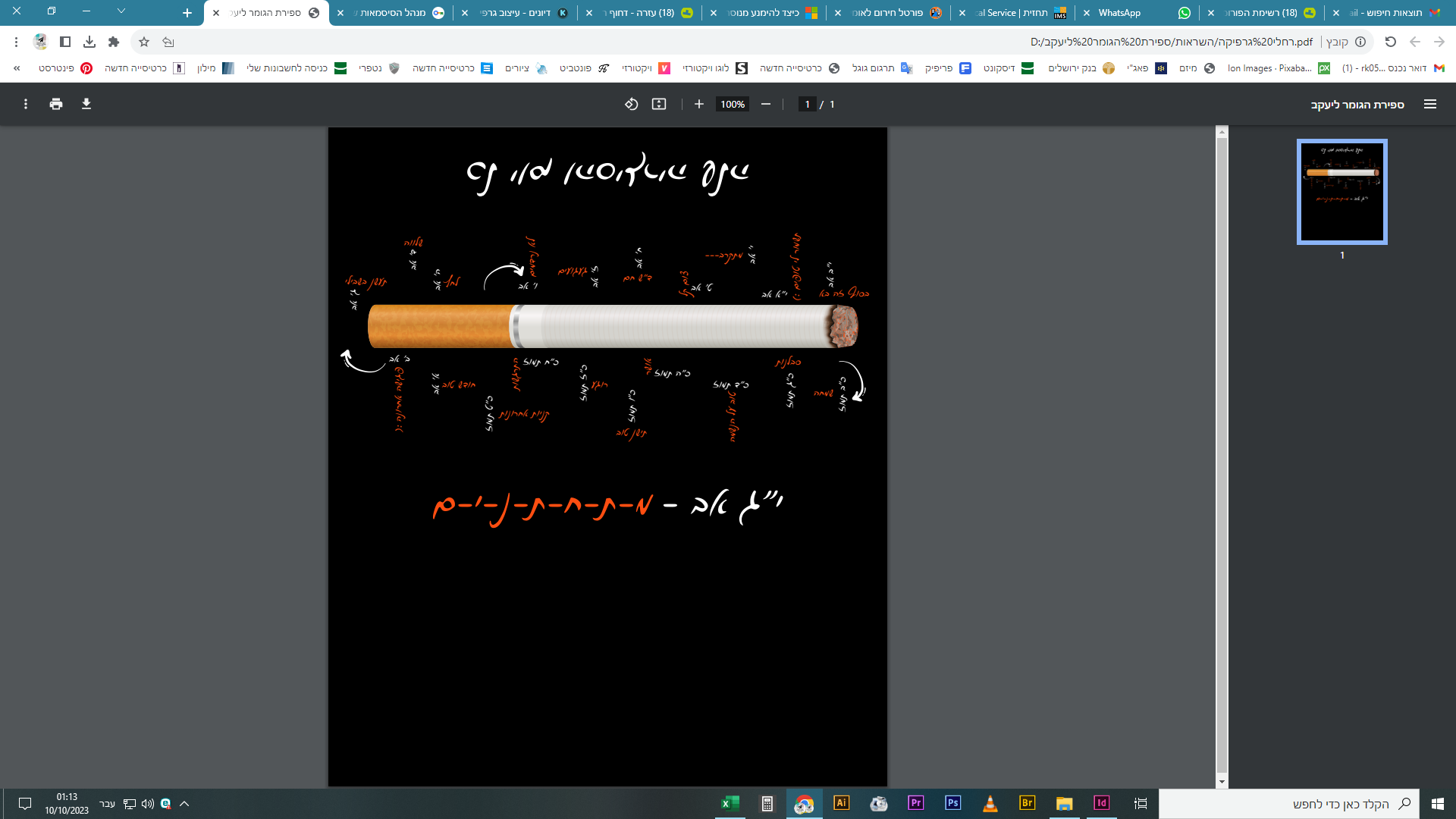Screen dimensions: 1456x819
Task: Expand hidden bookmarks with double chevron
Action: [17, 68]
